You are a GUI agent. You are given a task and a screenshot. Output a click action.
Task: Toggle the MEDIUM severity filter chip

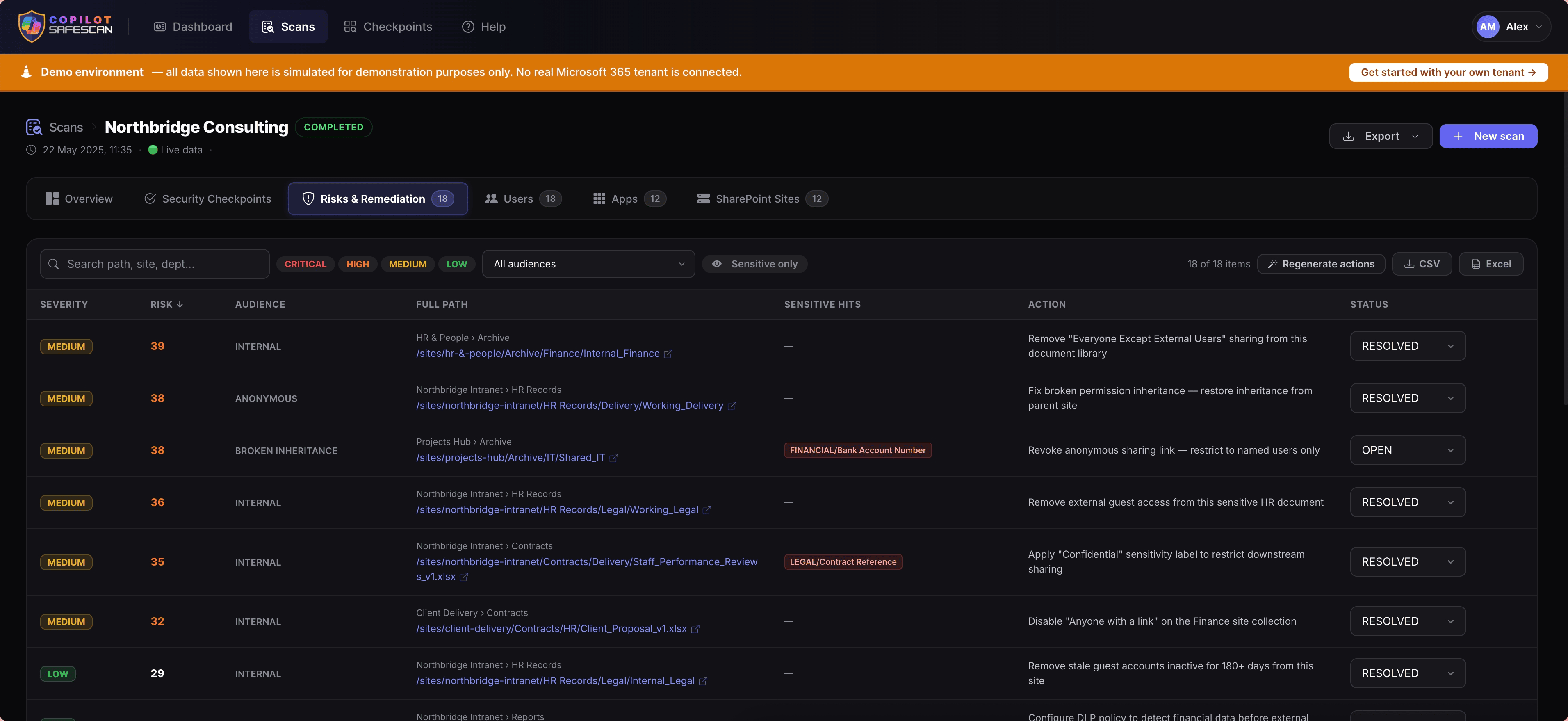point(408,264)
